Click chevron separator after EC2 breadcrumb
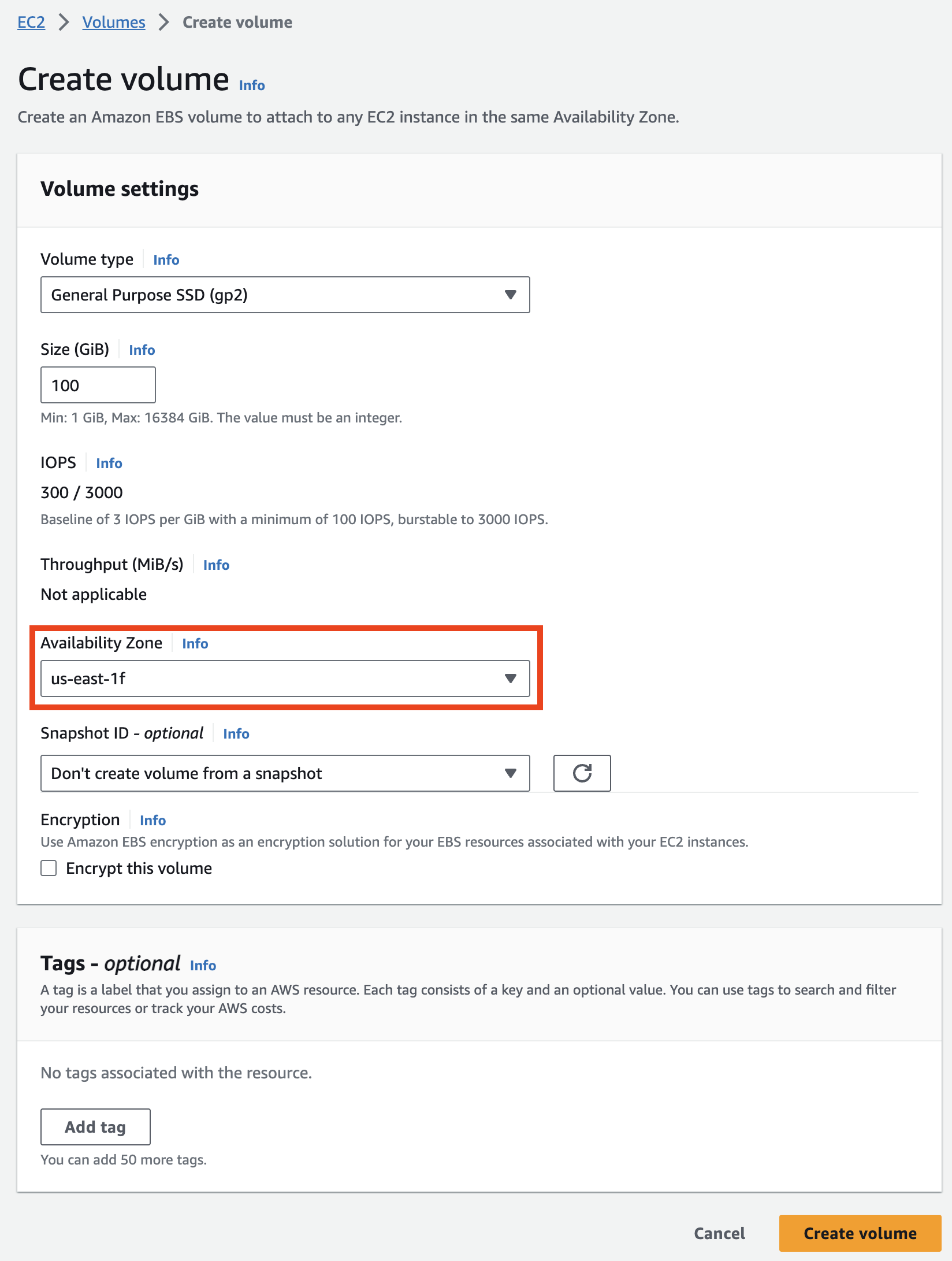This screenshot has width=952, height=1261. (64, 23)
